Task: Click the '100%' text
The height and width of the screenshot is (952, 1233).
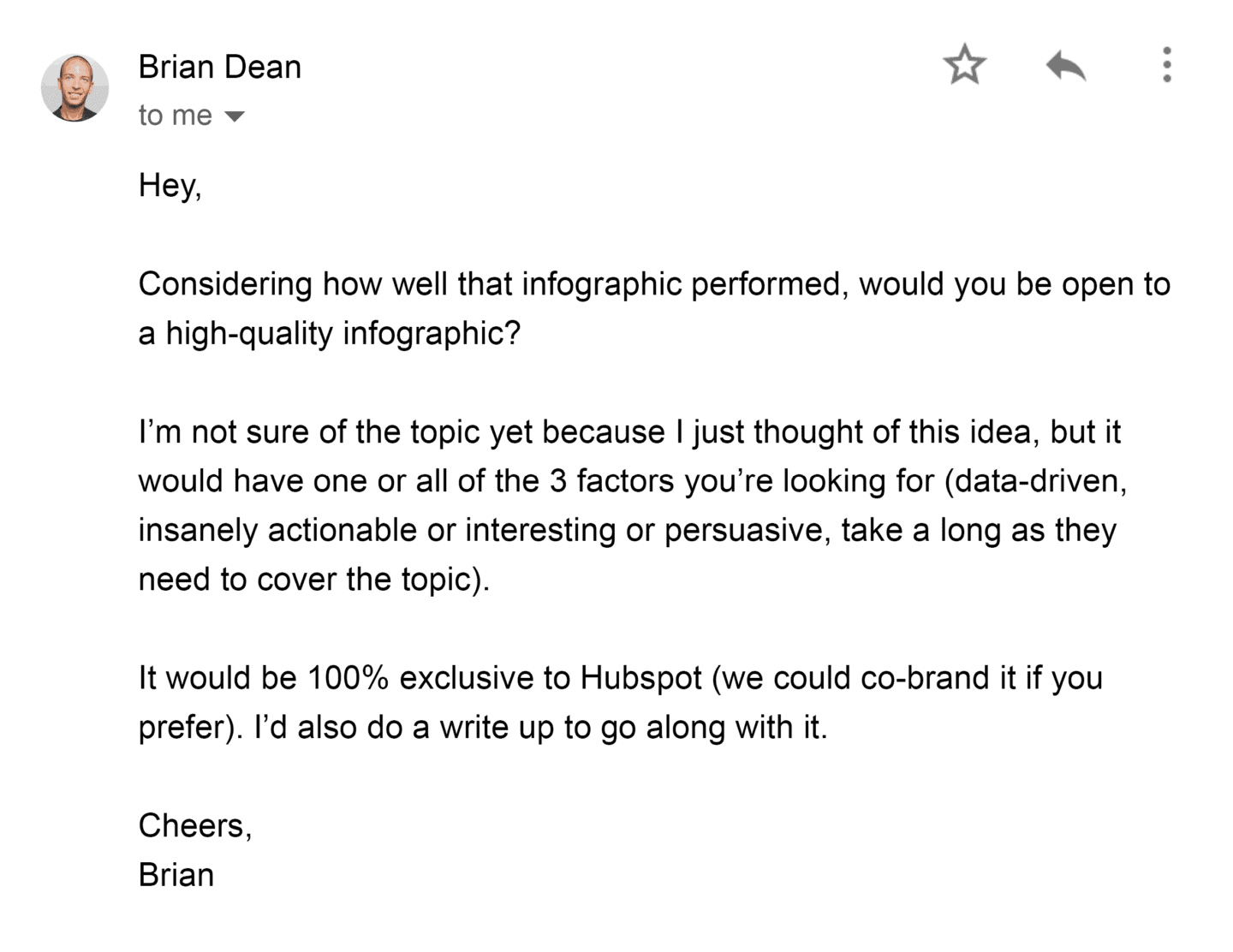Action: click(x=348, y=678)
